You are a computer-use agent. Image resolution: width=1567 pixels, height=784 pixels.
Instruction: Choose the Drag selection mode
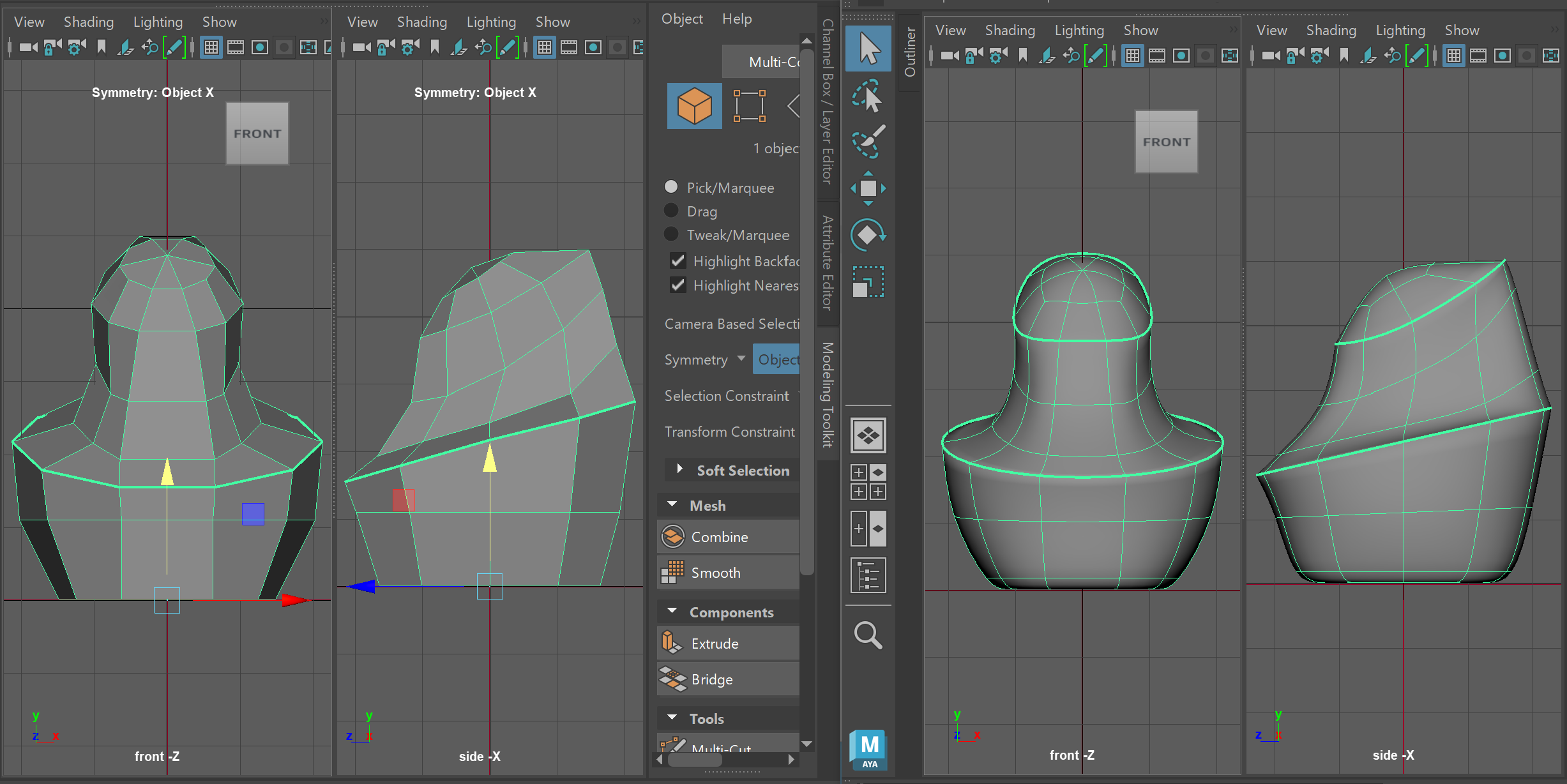coord(671,211)
